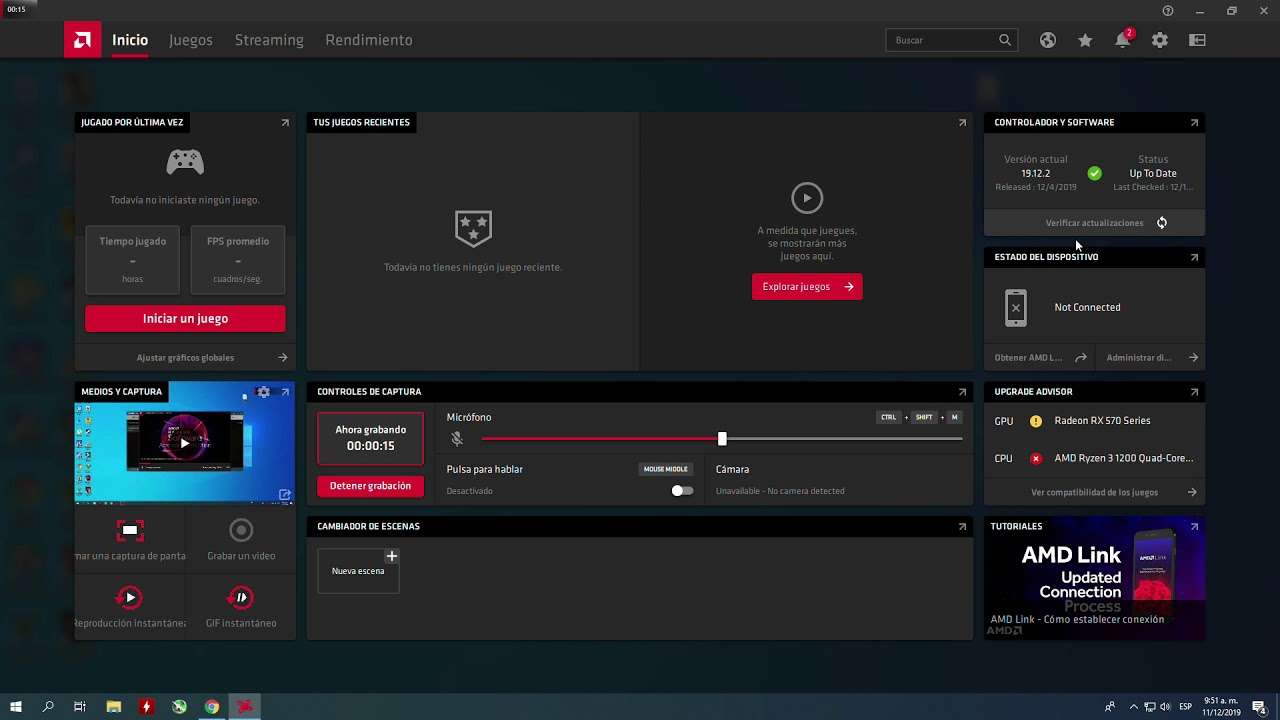Toggle the sidebar panel icon
Image resolution: width=1280 pixels, height=720 pixels.
tap(1197, 40)
